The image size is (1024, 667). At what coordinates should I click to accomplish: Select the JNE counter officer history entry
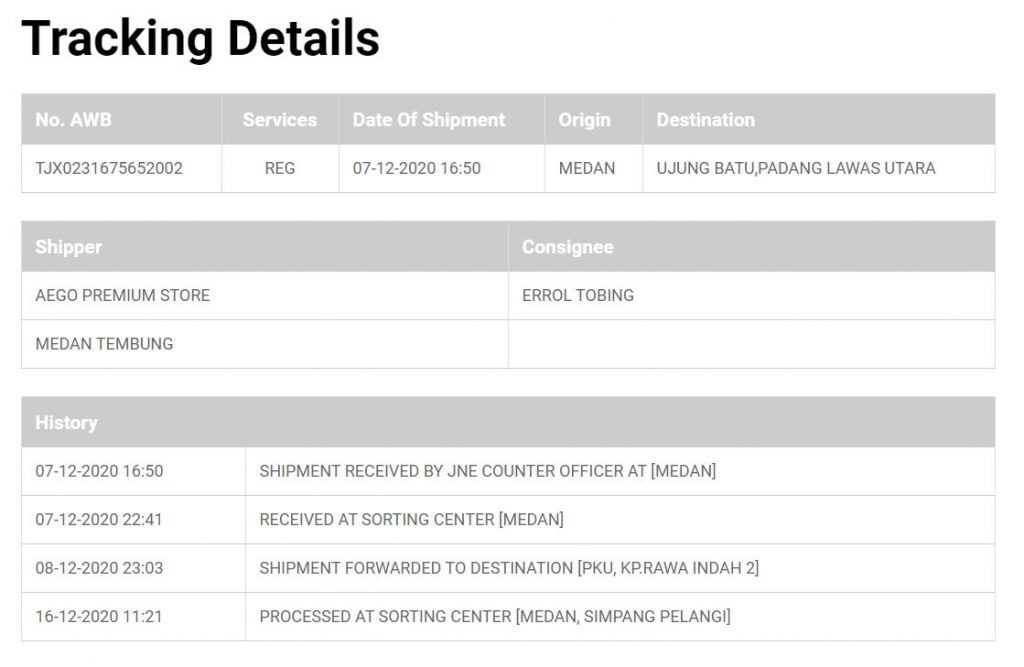coord(487,471)
